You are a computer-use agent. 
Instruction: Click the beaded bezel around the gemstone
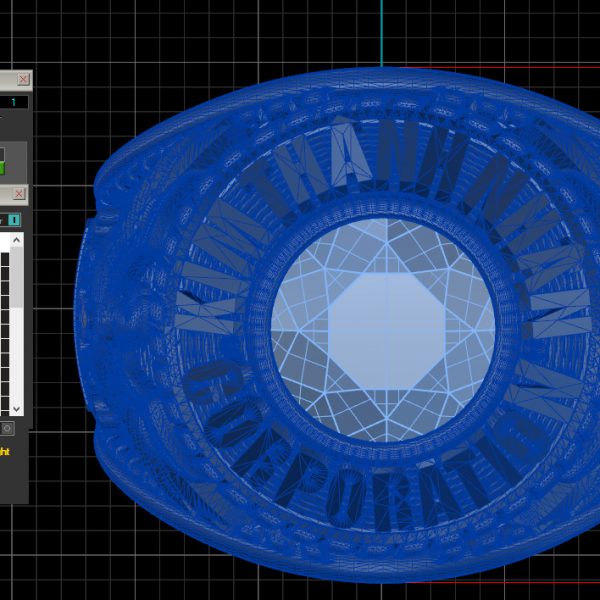click(383, 447)
